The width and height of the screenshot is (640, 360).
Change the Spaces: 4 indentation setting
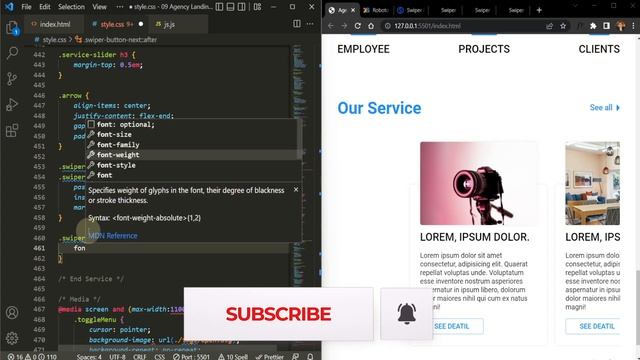pyautogui.click(x=89, y=356)
